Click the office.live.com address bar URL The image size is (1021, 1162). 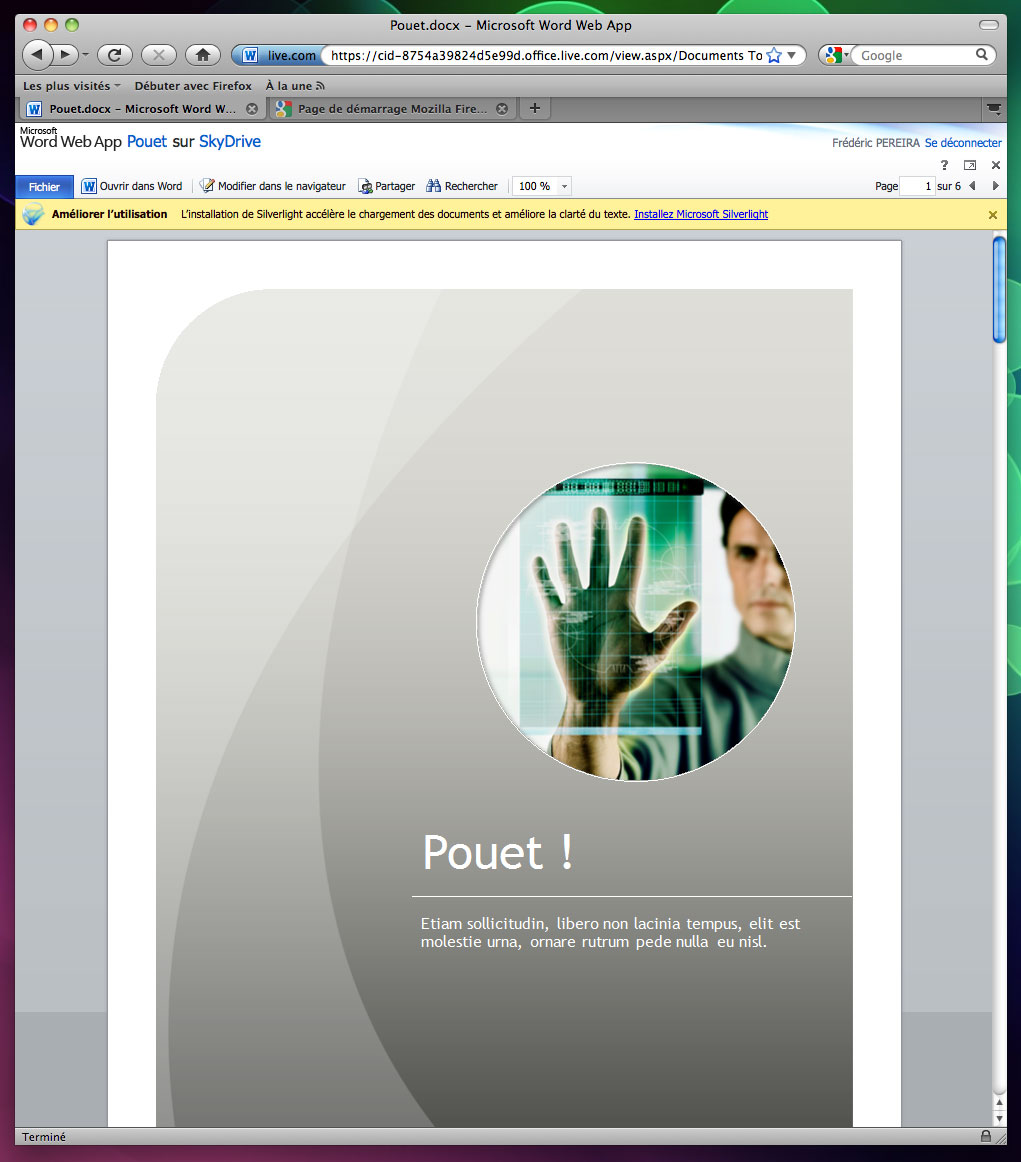(x=546, y=56)
